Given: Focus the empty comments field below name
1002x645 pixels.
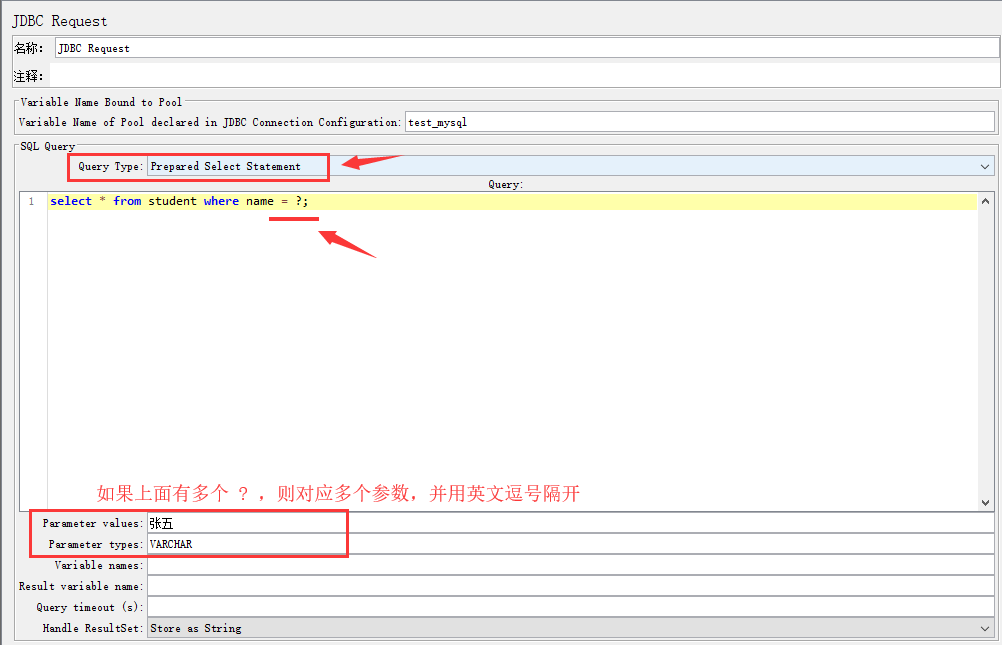Looking at the screenshot, I should point(523,75).
